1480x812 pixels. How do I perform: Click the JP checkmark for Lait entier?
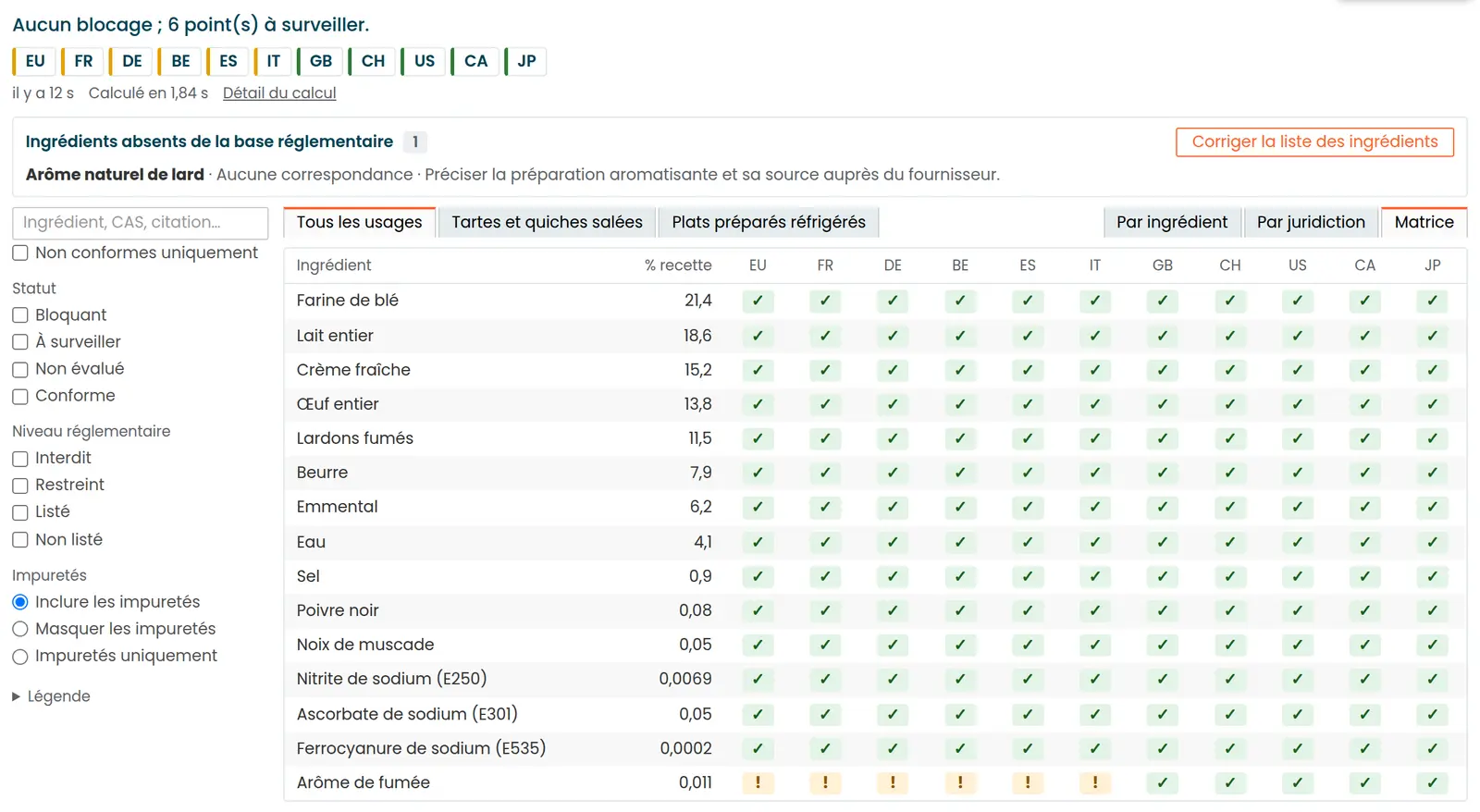(x=1433, y=336)
